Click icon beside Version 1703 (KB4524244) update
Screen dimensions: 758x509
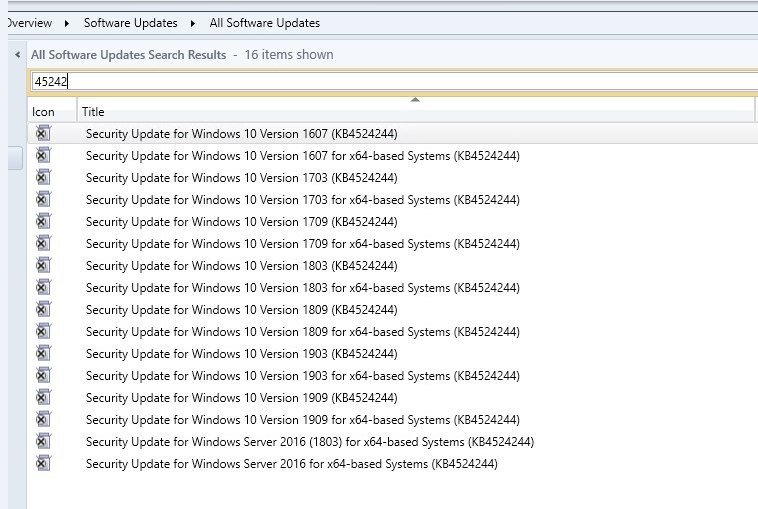click(x=43, y=177)
